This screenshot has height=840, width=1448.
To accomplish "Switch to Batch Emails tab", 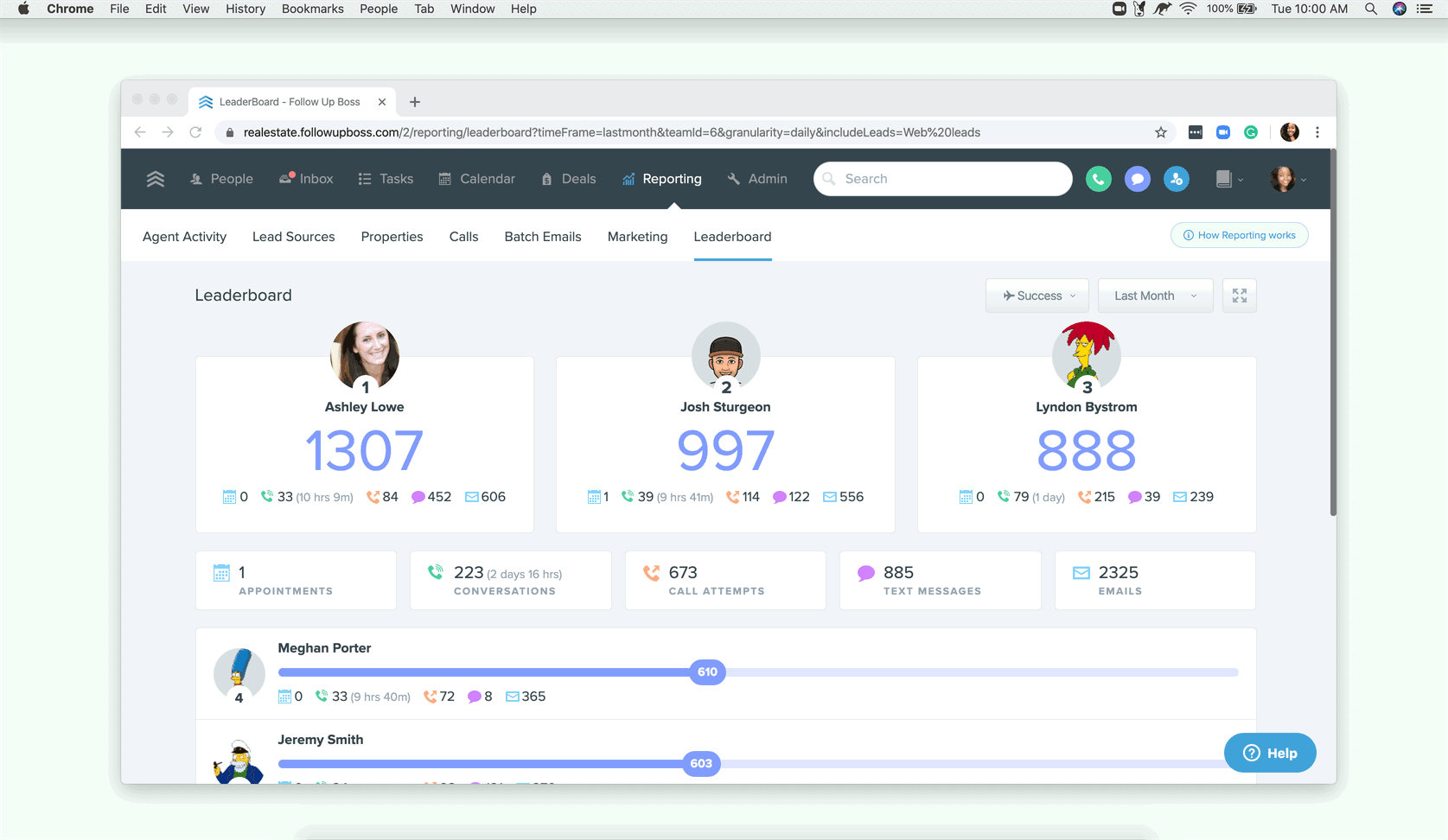I will tap(543, 237).
